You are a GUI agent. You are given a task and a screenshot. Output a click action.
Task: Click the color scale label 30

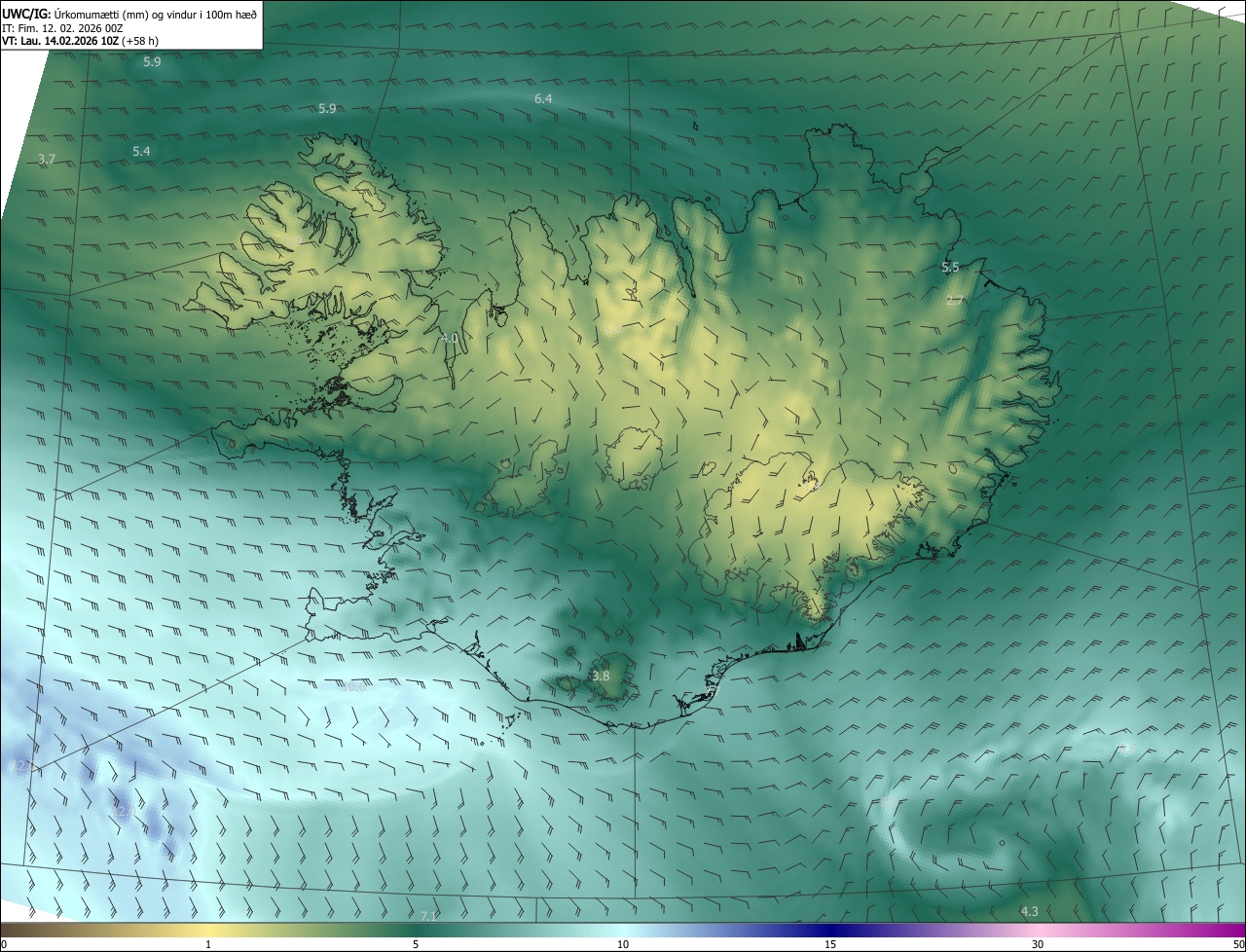click(1038, 945)
